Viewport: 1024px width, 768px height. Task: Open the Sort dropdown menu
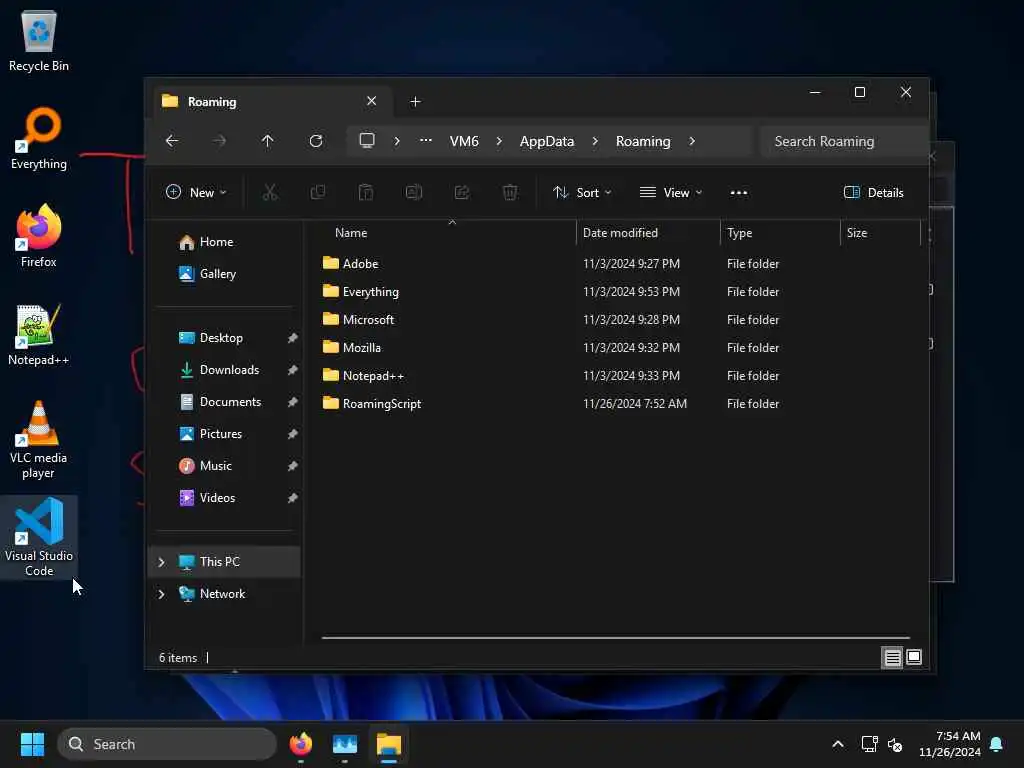point(583,192)
